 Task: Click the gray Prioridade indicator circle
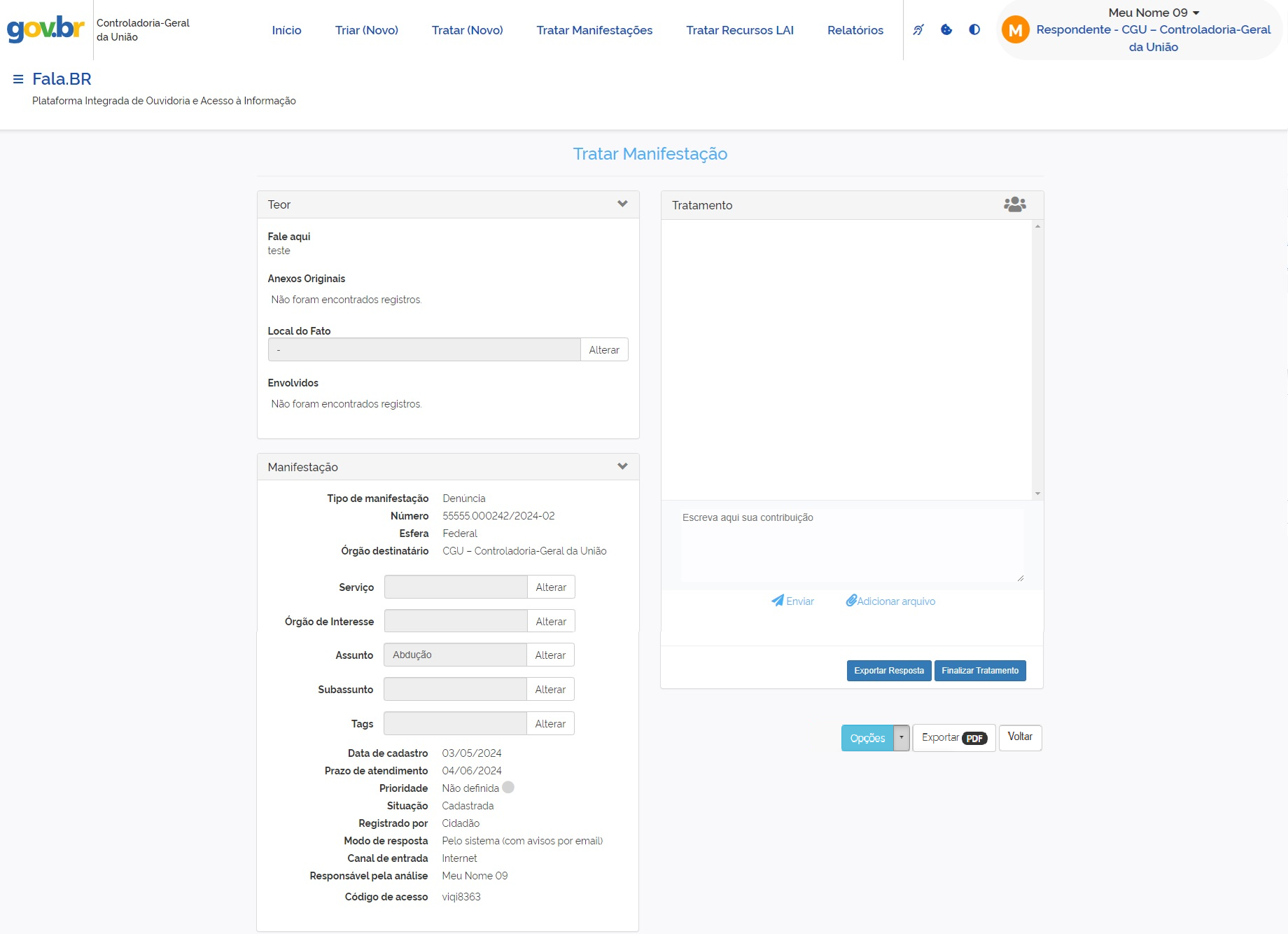[x=508, y=788]
